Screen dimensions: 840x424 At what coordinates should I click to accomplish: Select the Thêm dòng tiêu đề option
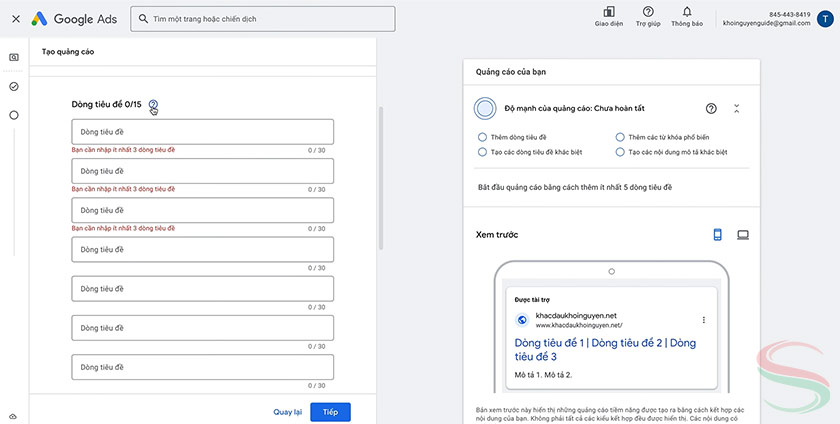pyautogui.click(x=483, y=136)
